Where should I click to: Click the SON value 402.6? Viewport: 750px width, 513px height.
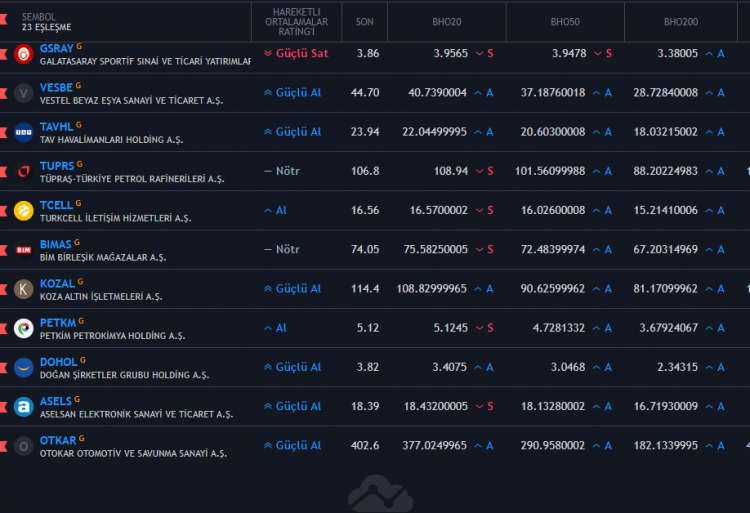coord(365,446)
